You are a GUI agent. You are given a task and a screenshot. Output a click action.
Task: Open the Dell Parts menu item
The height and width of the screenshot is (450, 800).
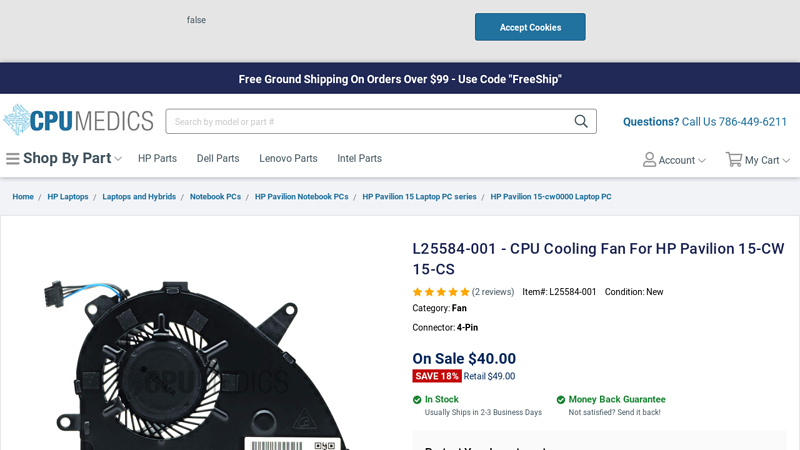click(x=218, y=159)
